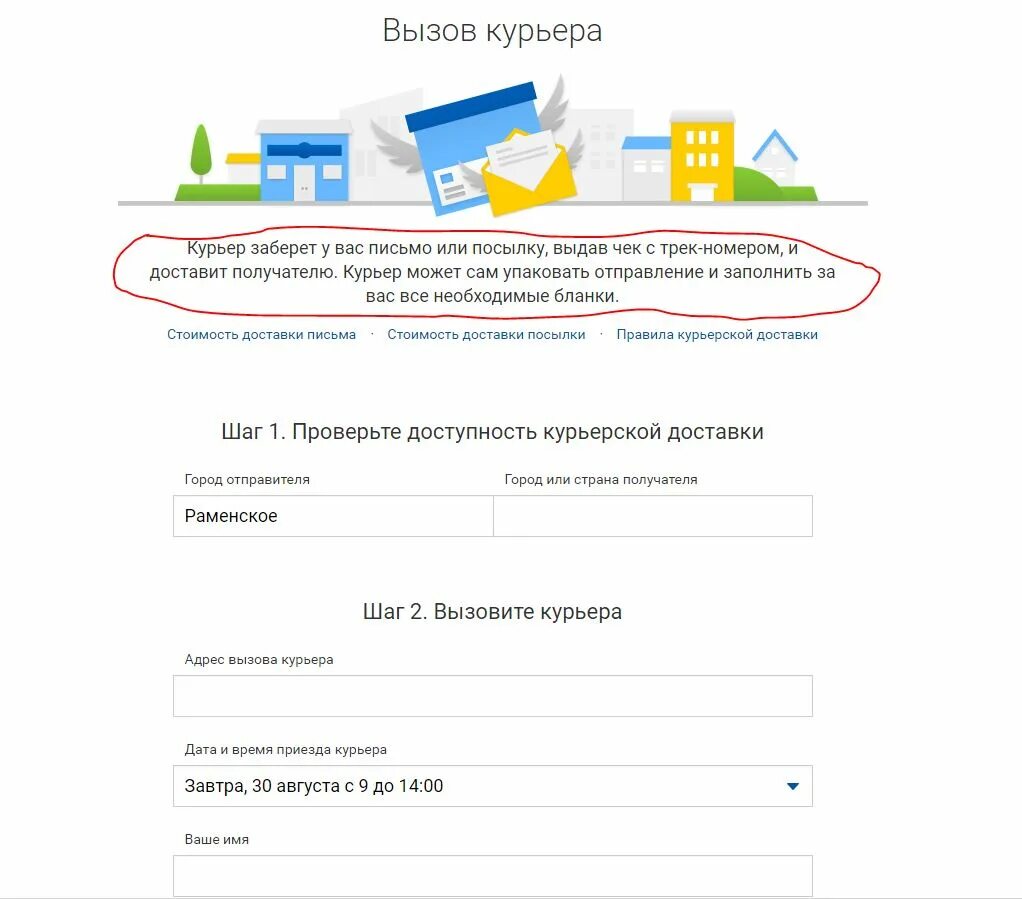Click the dropdown arrow in date field
This screenshot has height=899, width=1022.
(x=793, y=786)
